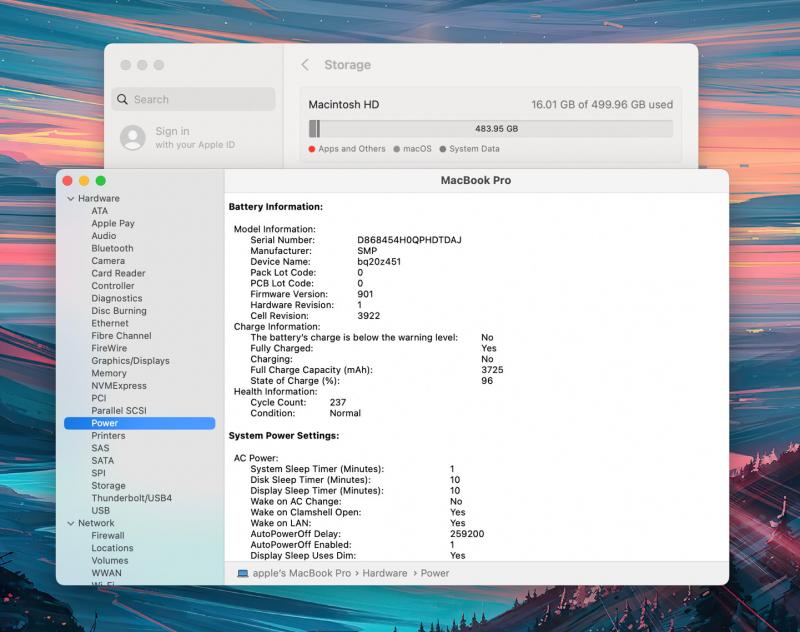Select SAS in the sidebar

coord(100,448)
